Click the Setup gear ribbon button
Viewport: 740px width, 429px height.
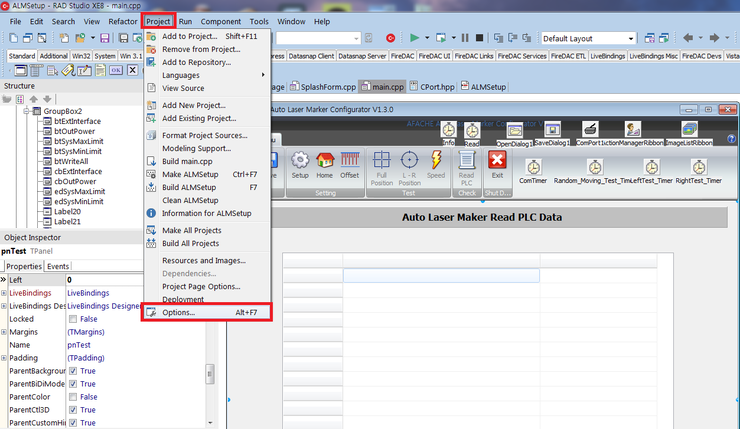[300, 165]
